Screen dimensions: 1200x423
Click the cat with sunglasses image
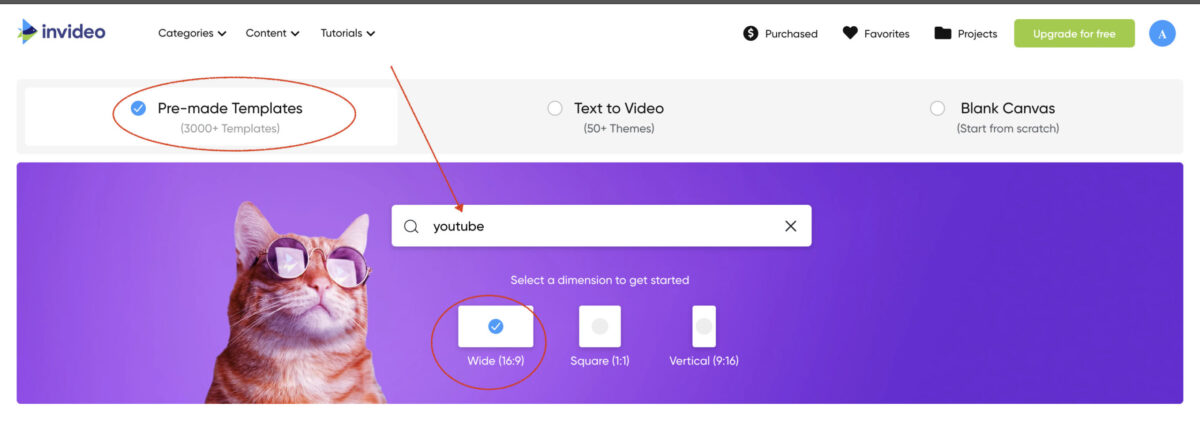[x=293, y=302]
